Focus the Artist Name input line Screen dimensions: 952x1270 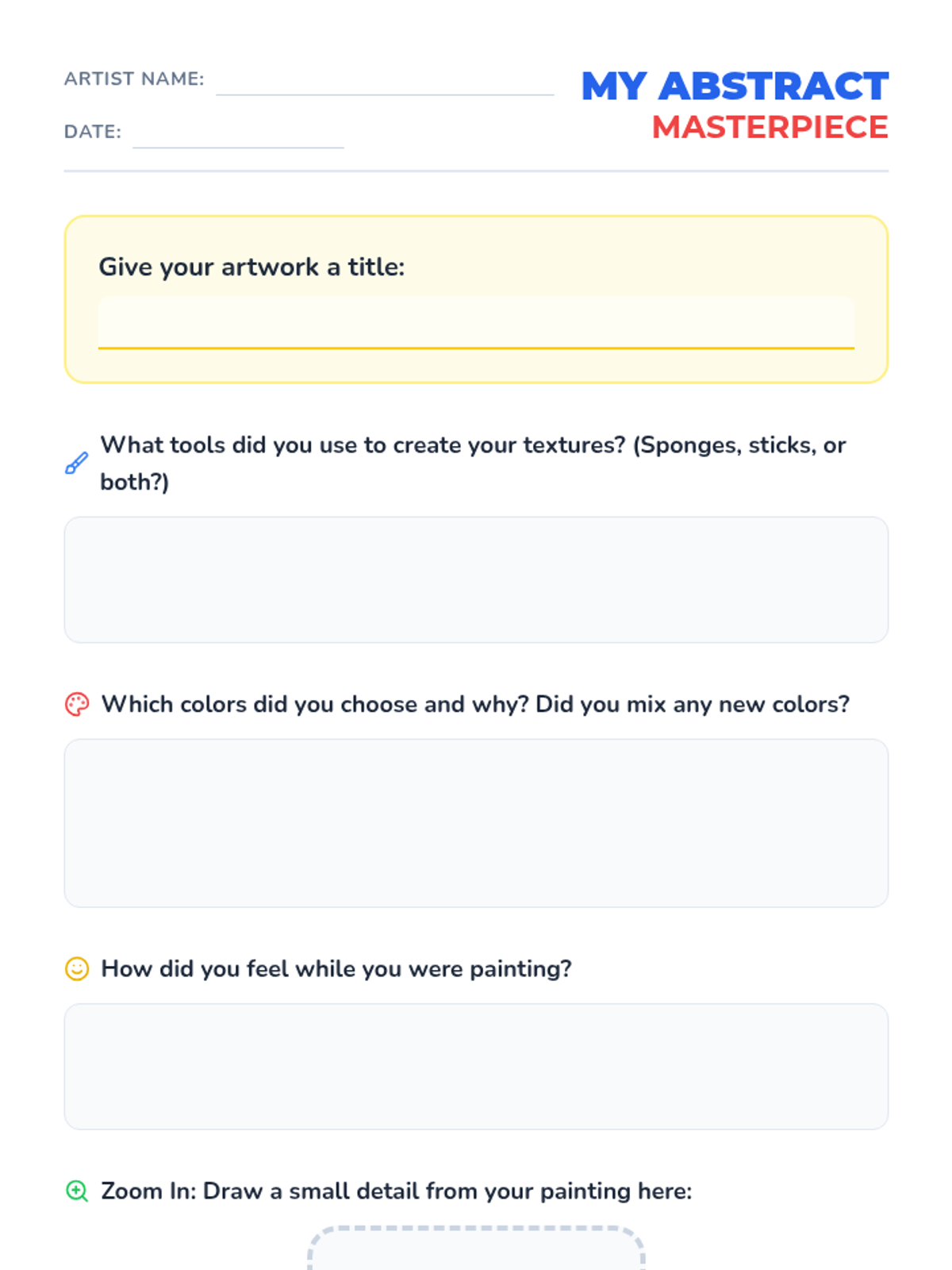(x=385, y=82)
